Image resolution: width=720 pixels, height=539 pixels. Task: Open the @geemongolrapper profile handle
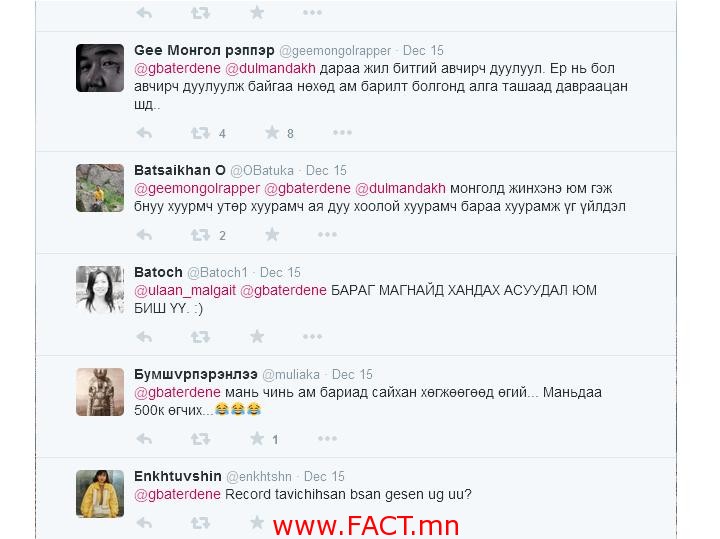point(335,51)
